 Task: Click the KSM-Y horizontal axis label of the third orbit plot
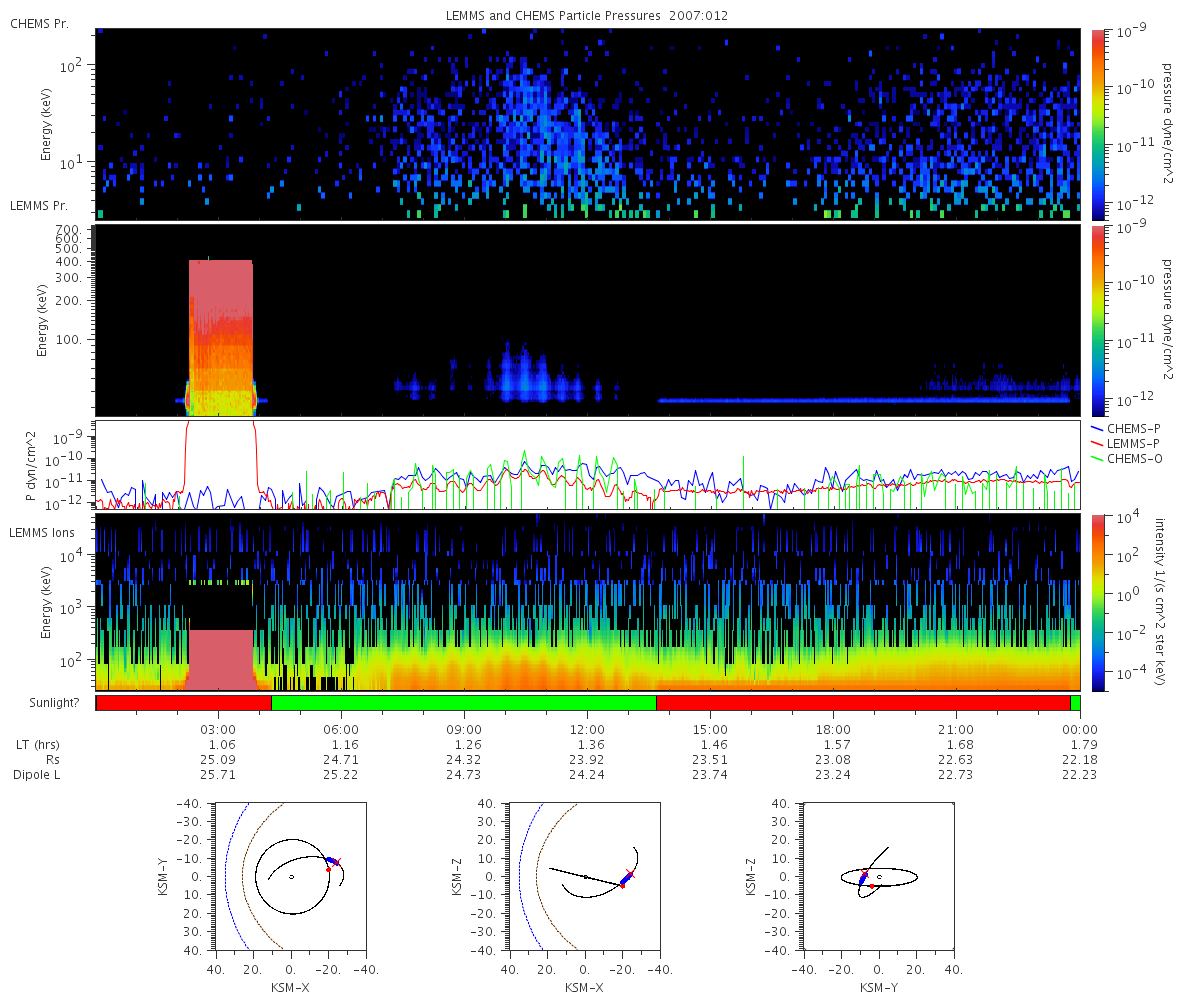click(879, 986)
